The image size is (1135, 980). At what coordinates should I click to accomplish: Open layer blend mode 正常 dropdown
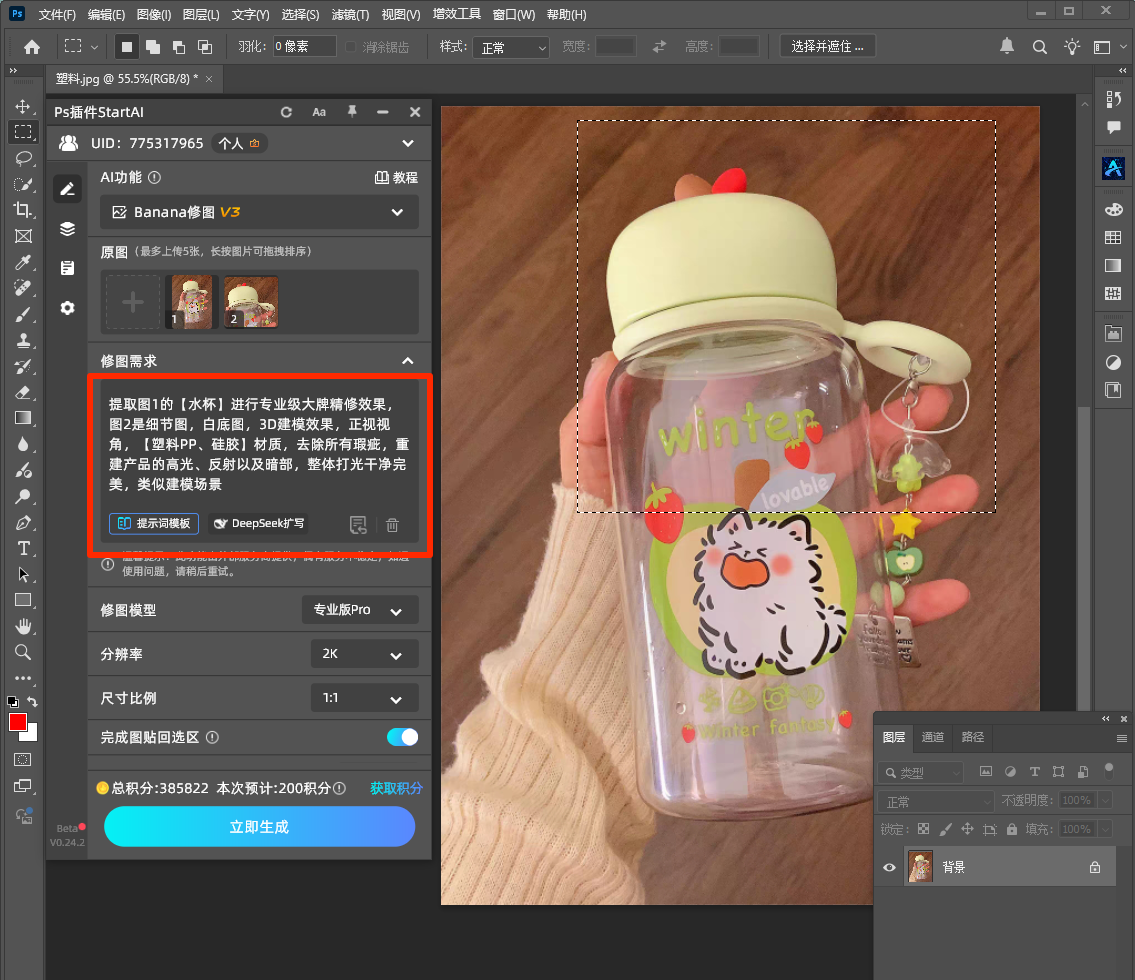pyautogui.click(x=937, y=802)
